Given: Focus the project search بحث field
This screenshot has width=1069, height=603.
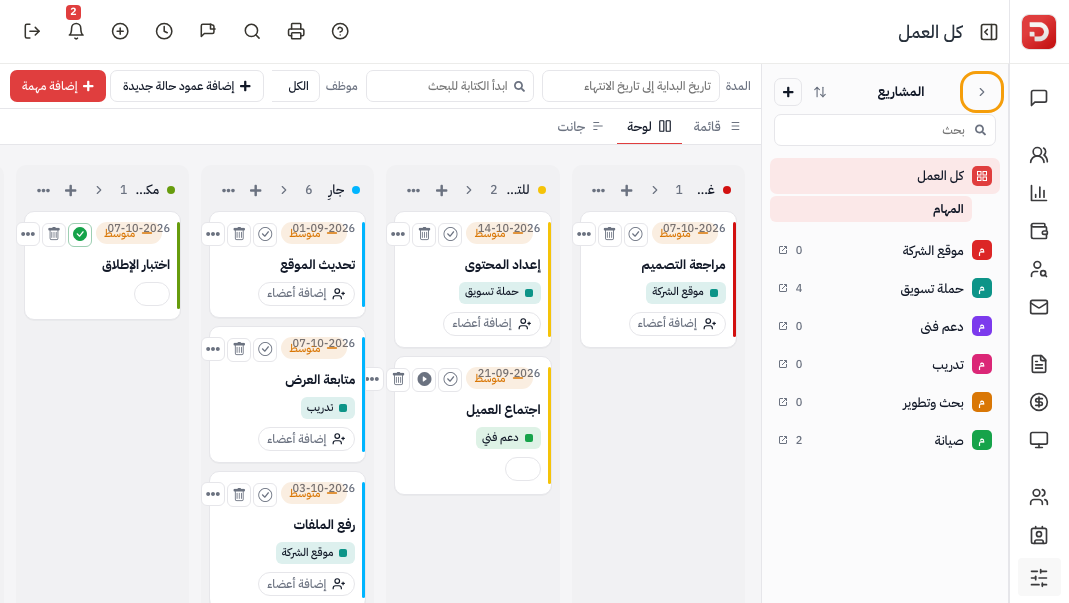Looking at the screenshot, I should click(885, 130).
